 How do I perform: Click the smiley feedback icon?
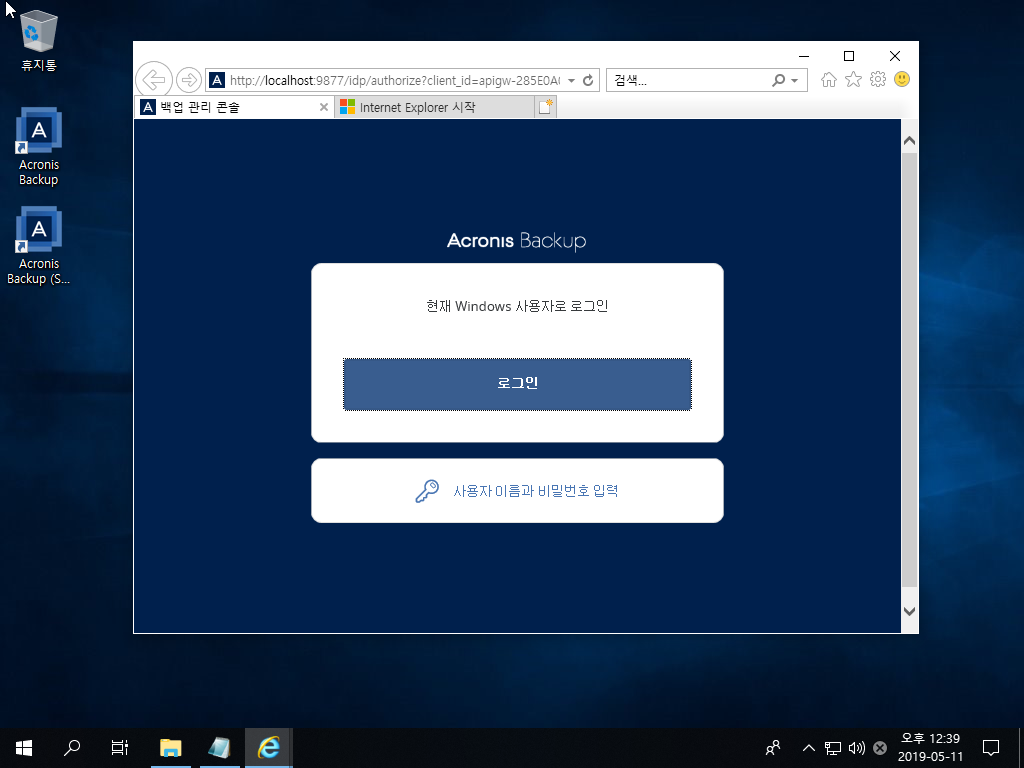tap(902, 80)
